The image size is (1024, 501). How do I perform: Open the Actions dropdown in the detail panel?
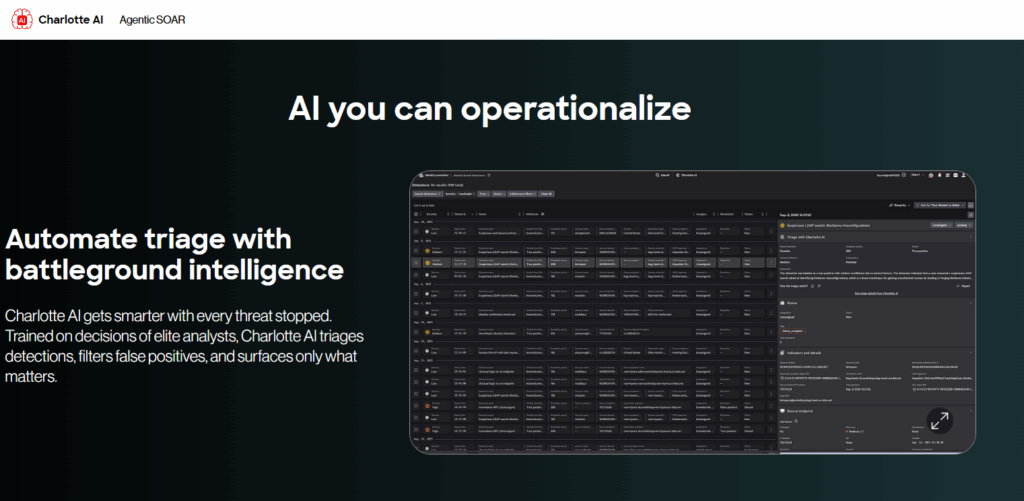962,225
